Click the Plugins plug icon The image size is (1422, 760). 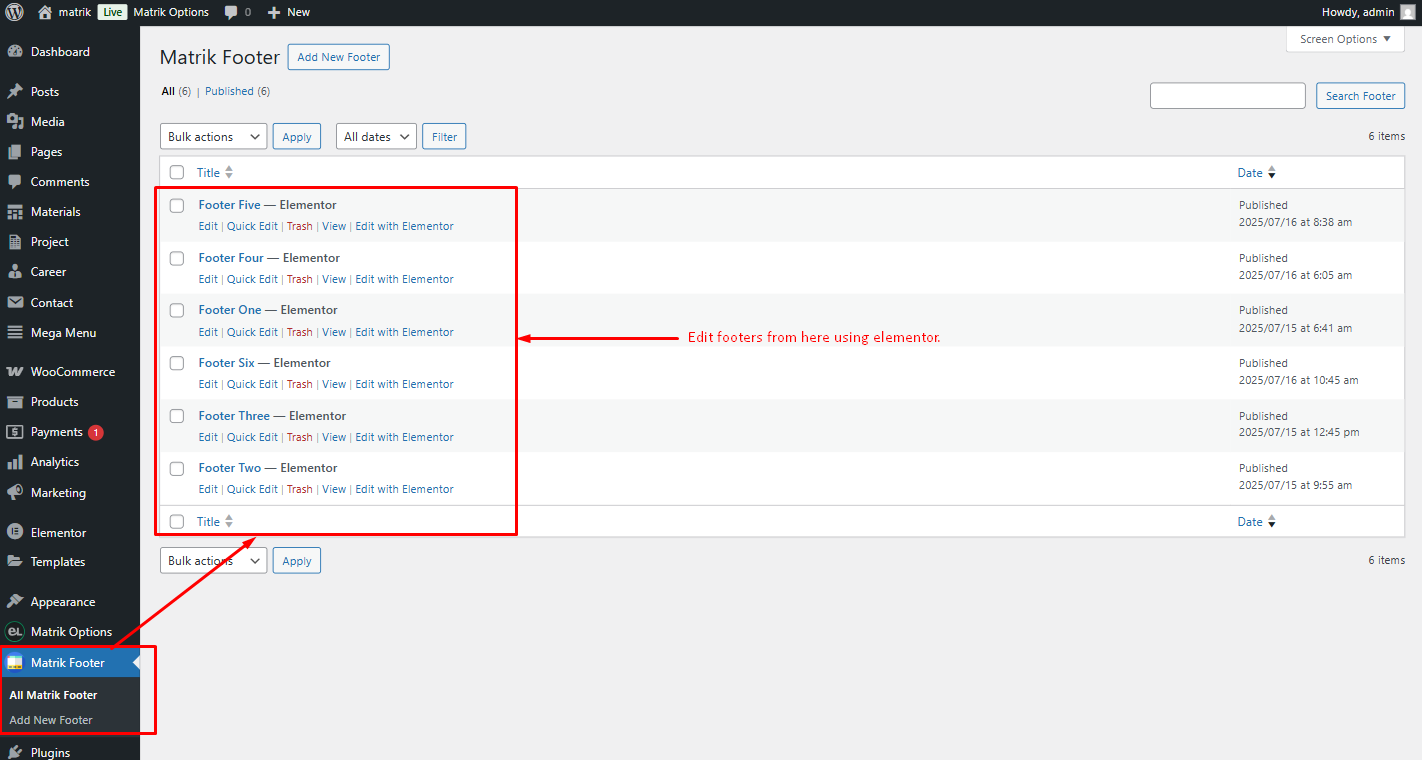tap(15, 752)
